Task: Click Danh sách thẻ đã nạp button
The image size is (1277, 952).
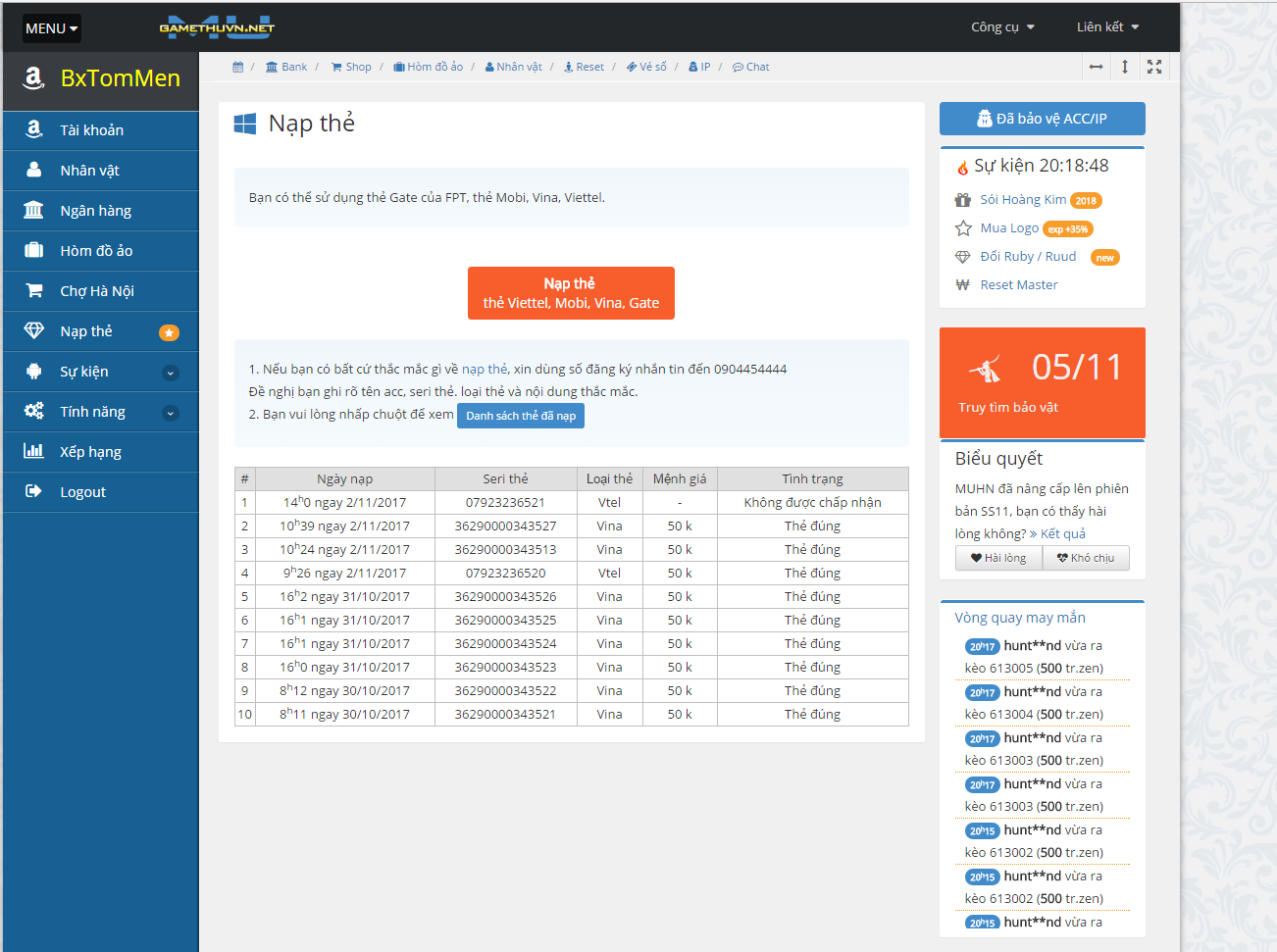Action: (x=521, y=416)
